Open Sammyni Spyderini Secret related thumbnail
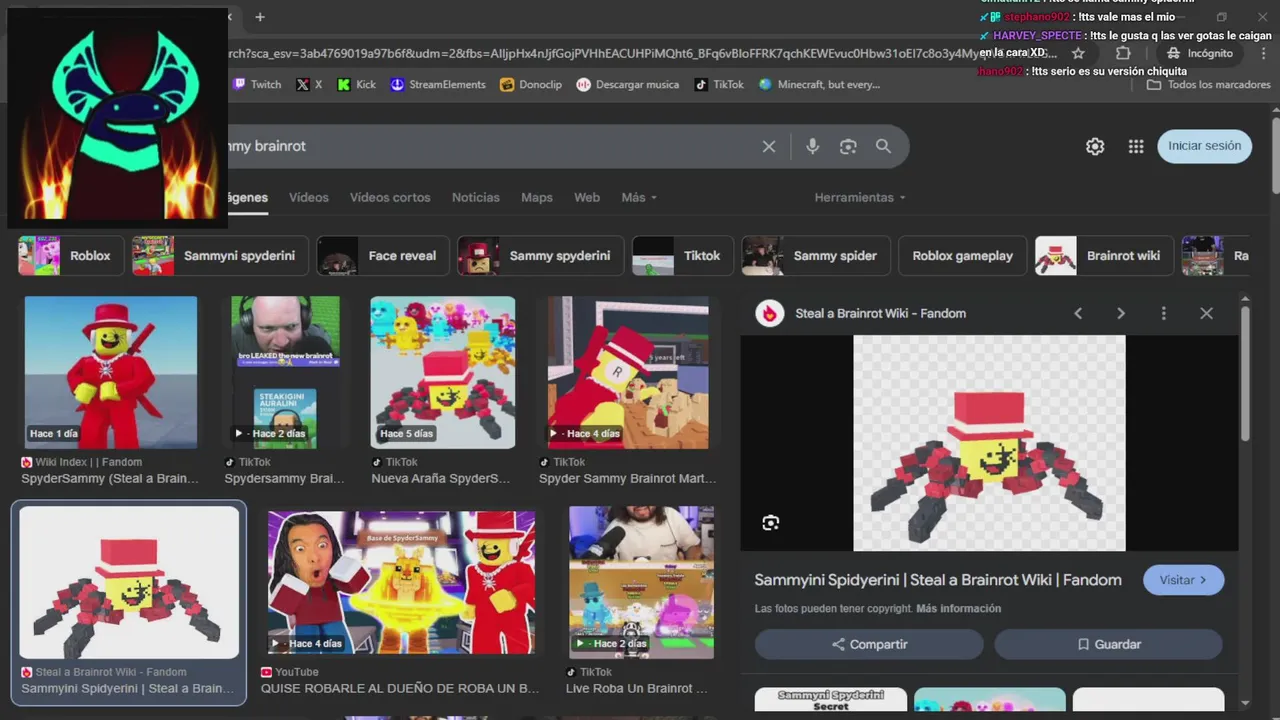Viewport: 1280px width, 720px height. click(831, 700)
